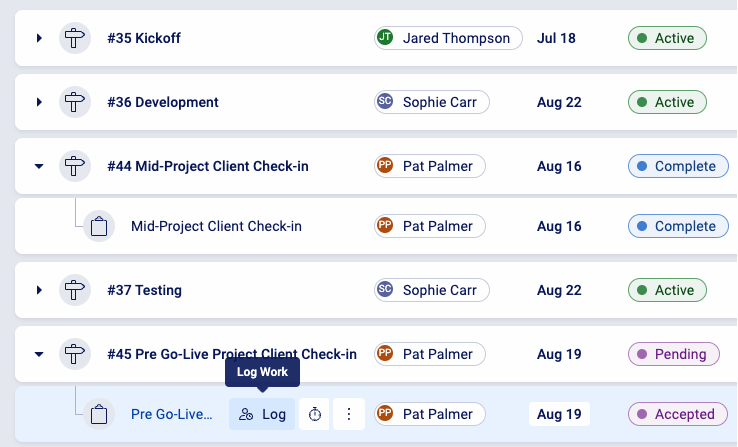Expand the #36 Development milestone
738x447 pixels.
(39, 102)
